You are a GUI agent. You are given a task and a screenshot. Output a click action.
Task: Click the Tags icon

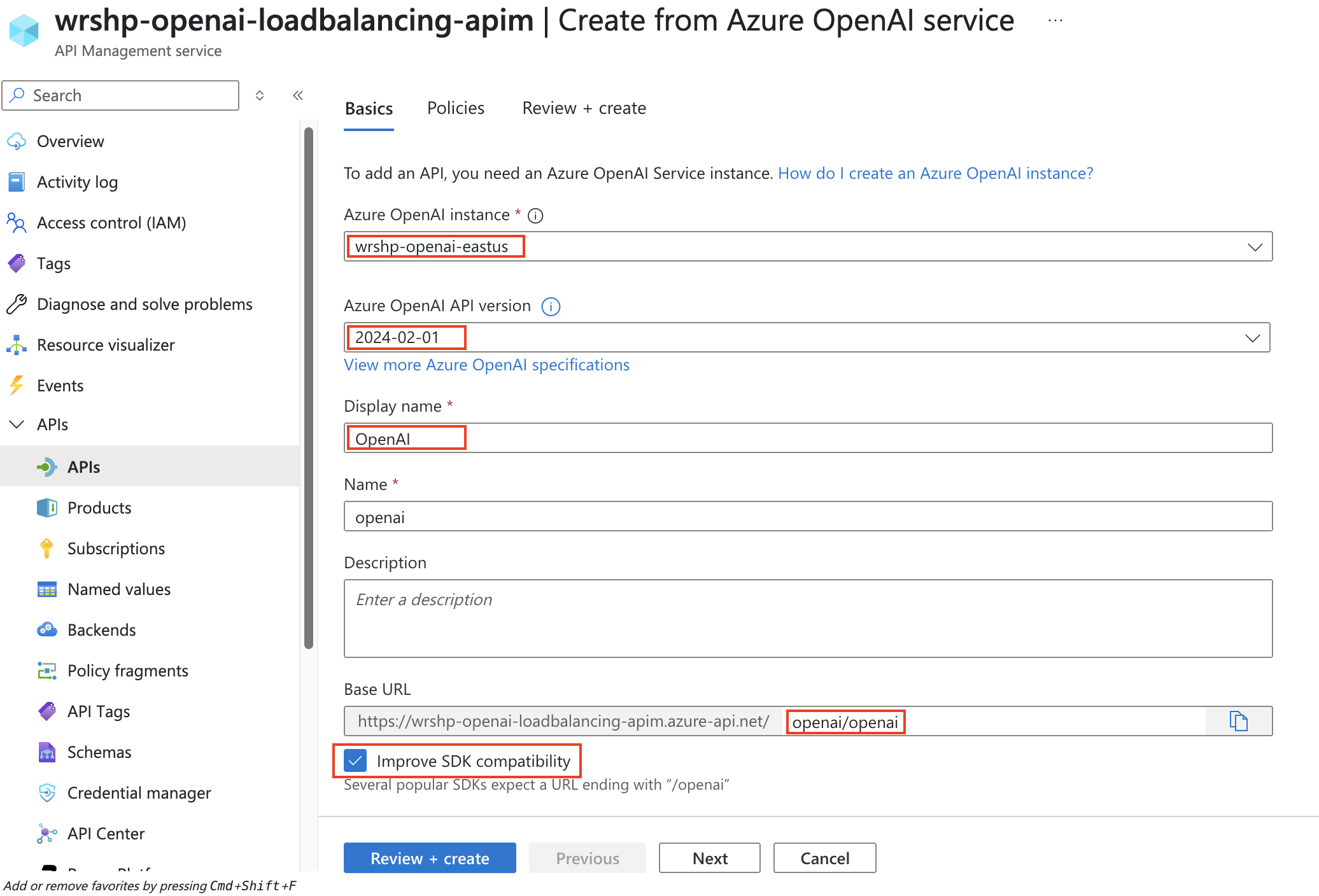click(17, 263)
